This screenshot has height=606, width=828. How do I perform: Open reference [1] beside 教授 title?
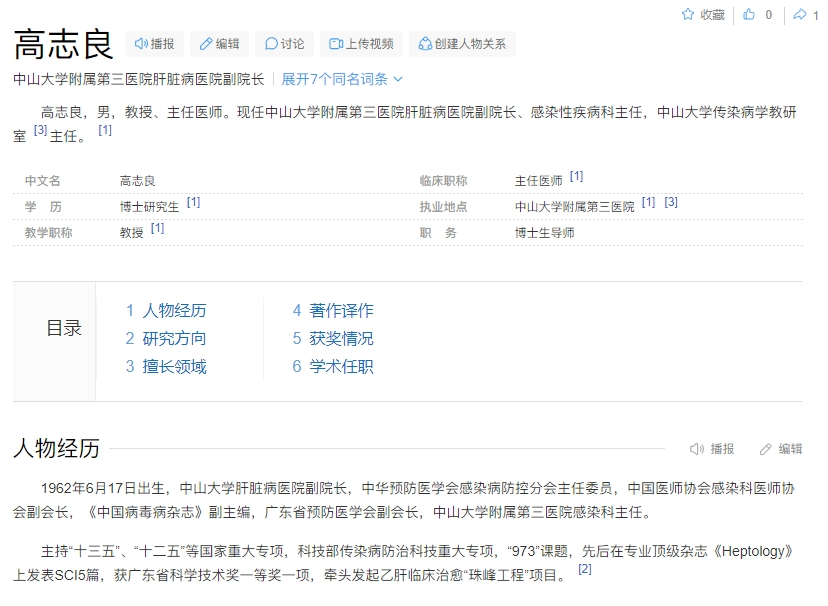point(157,228)
